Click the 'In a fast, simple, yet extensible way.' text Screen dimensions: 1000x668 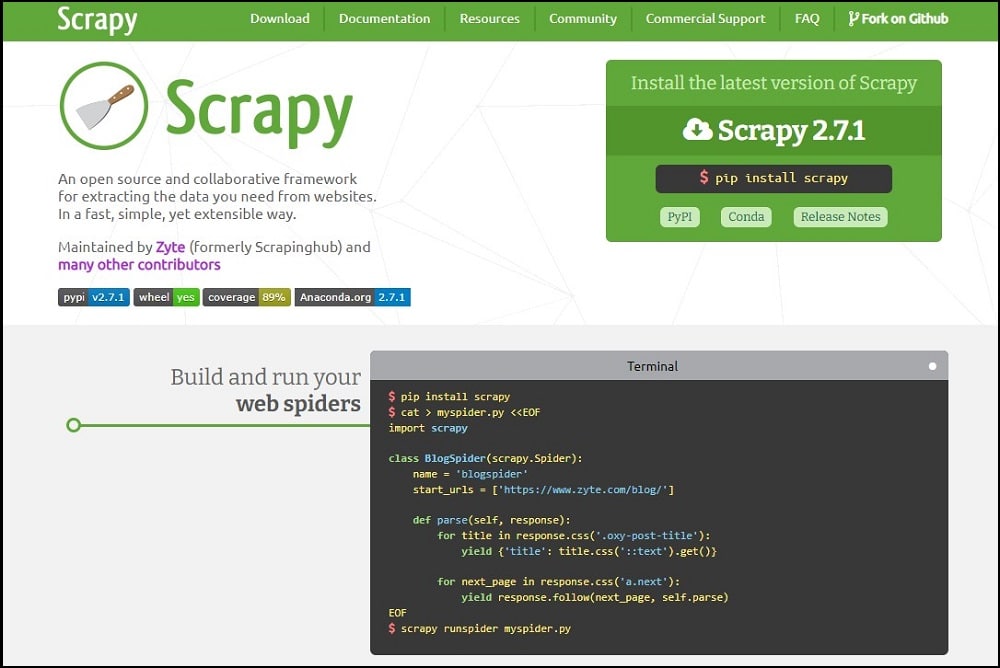tap(177, 214)
